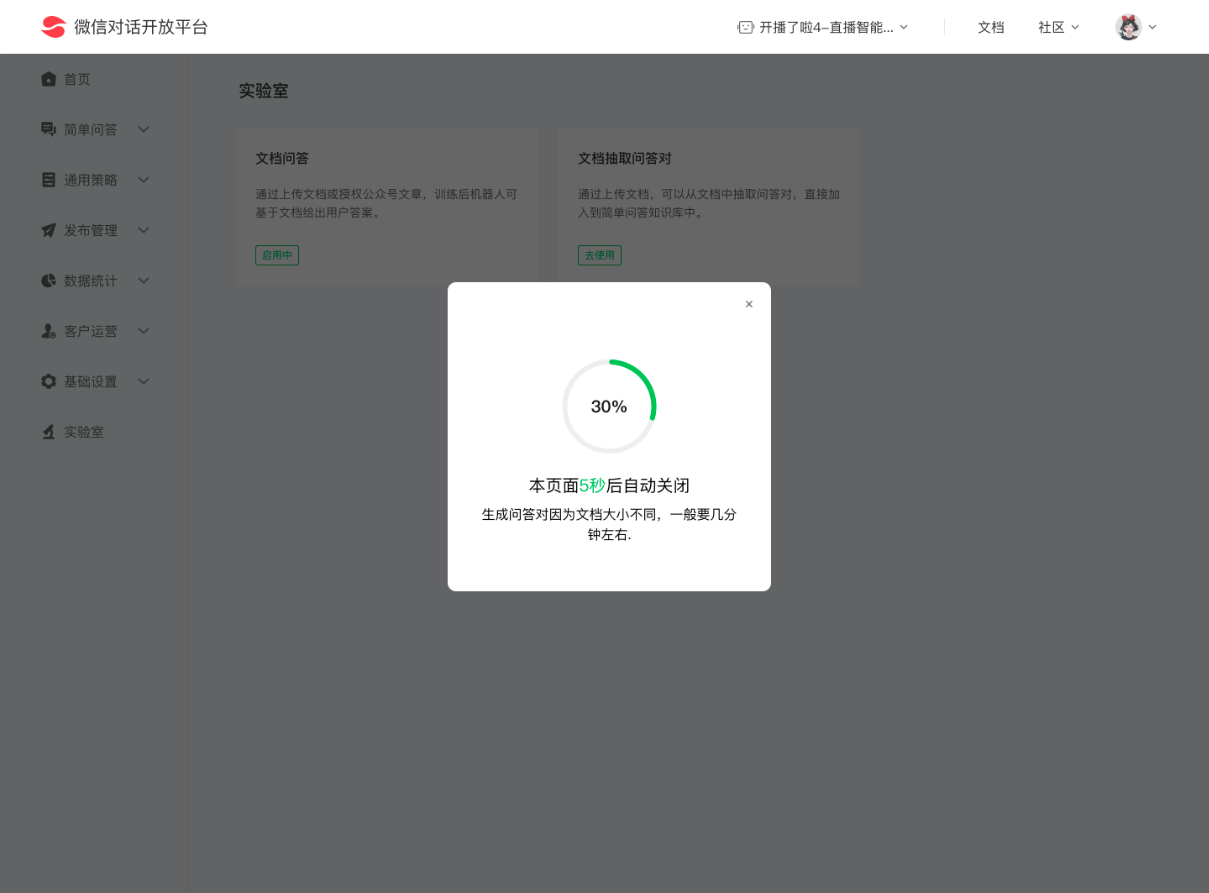Open the account menu arrow beside avatar
Screen dimensions: 1209x893
[1152, 27]
